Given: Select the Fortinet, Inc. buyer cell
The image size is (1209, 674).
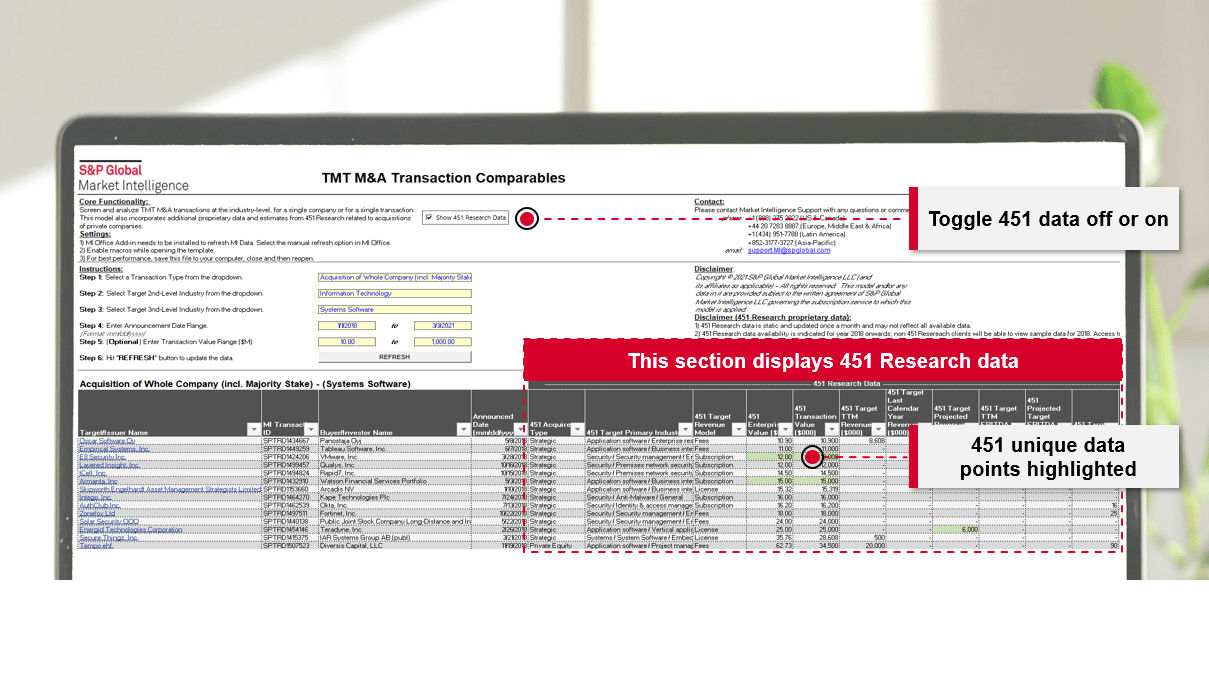Looking at the screenshot, I should click(x=395, y=513).
